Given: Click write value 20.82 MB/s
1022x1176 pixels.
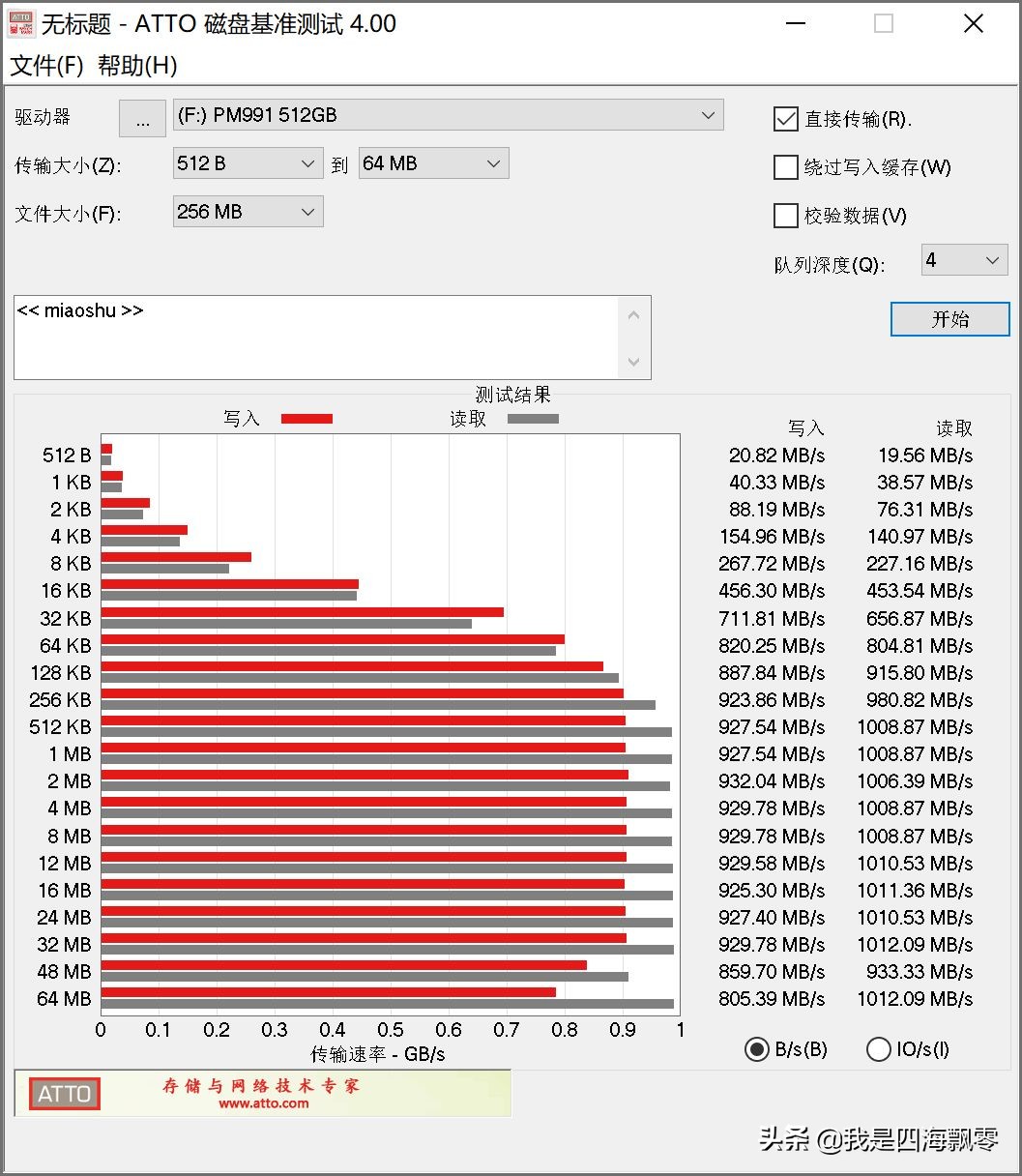Looking at the screenshot, I should pyautogui.click(x=777, y=456).
